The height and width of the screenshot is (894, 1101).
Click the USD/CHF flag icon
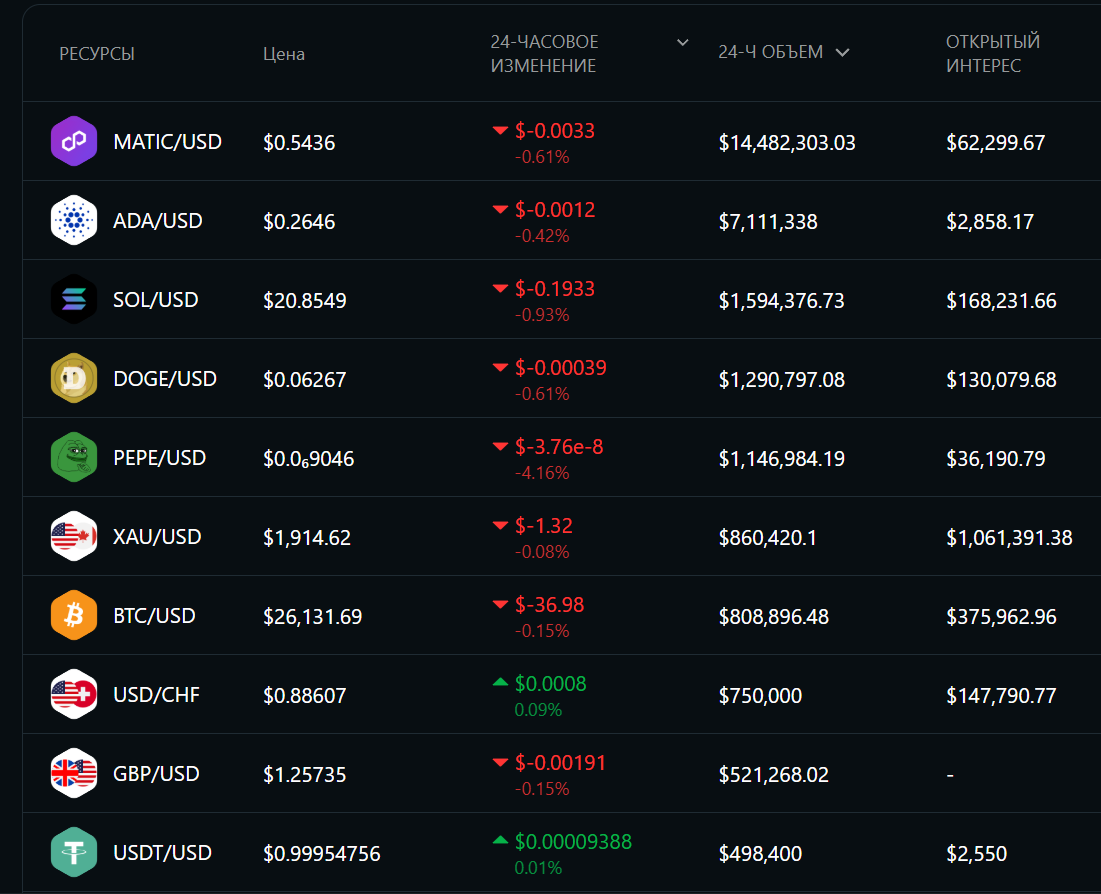74,695
